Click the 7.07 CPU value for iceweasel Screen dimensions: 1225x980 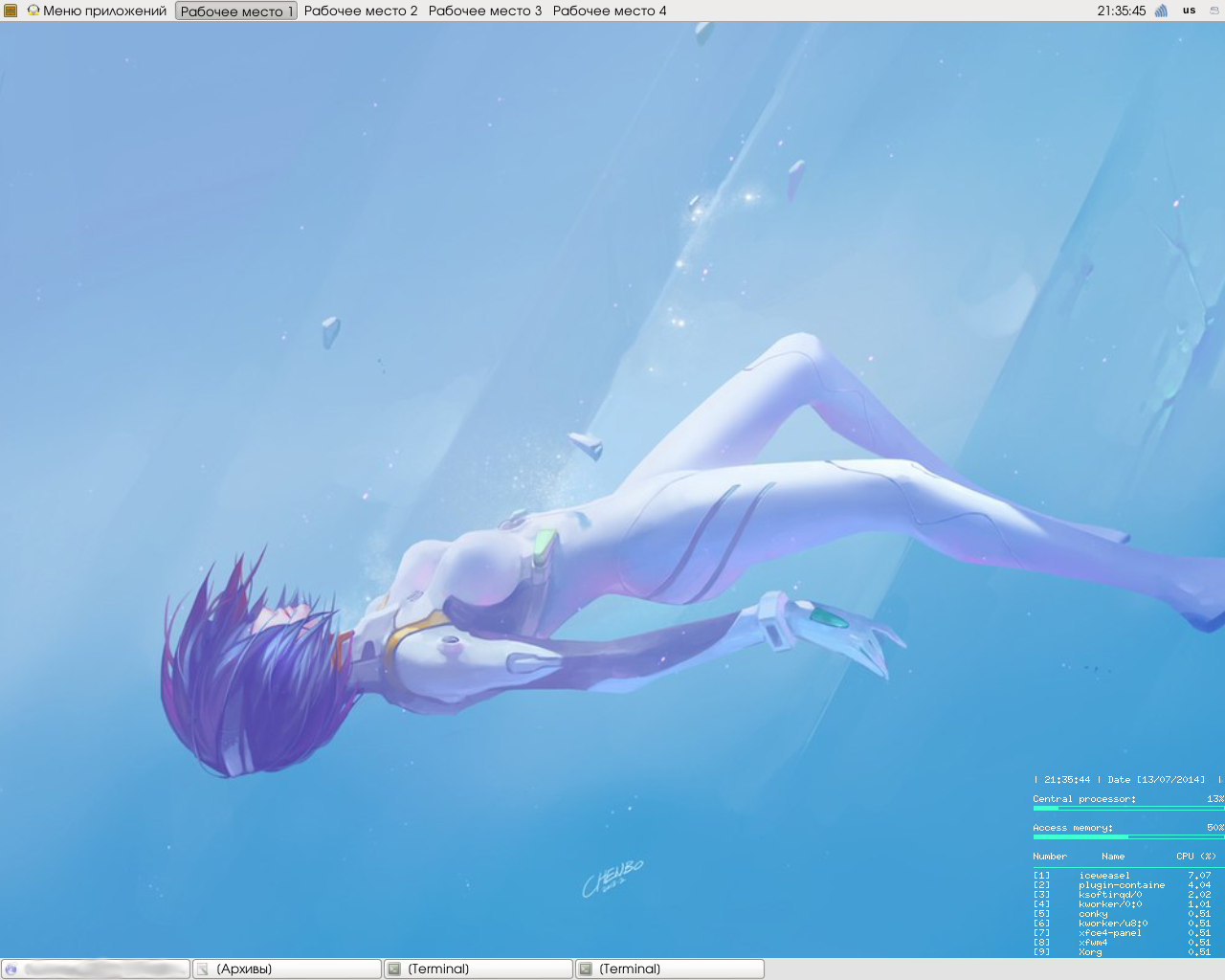(1199, 876)
